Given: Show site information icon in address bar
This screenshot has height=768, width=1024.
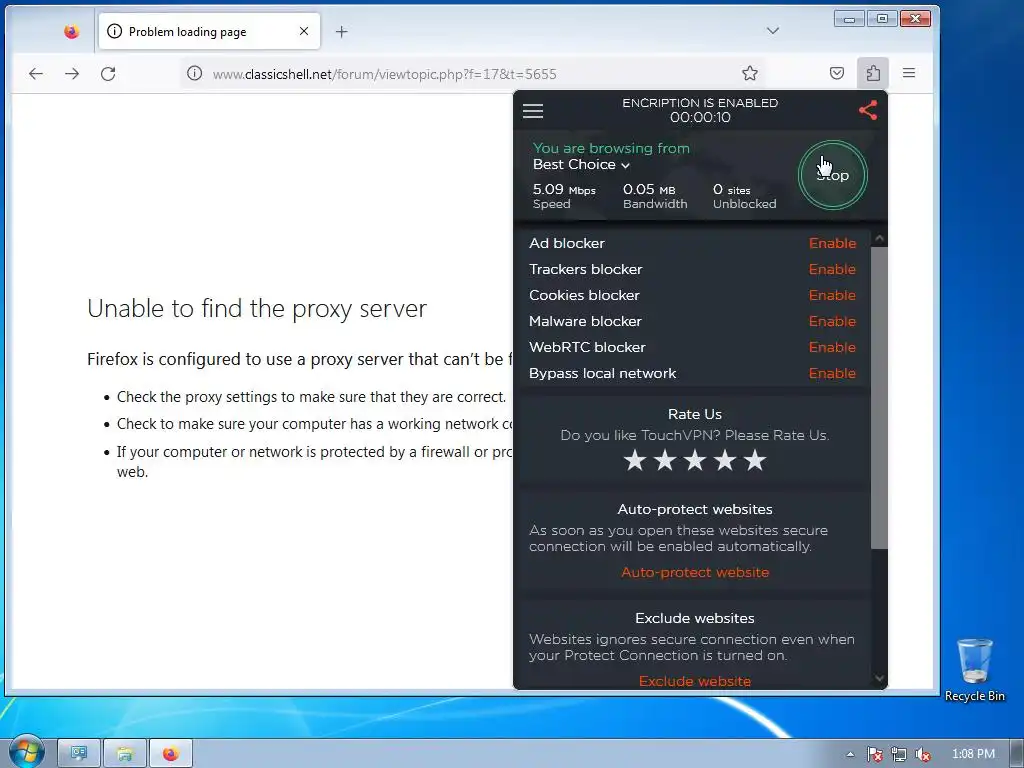Looking at the screenshot, I should pyautogui.click(x=195, y=73).
